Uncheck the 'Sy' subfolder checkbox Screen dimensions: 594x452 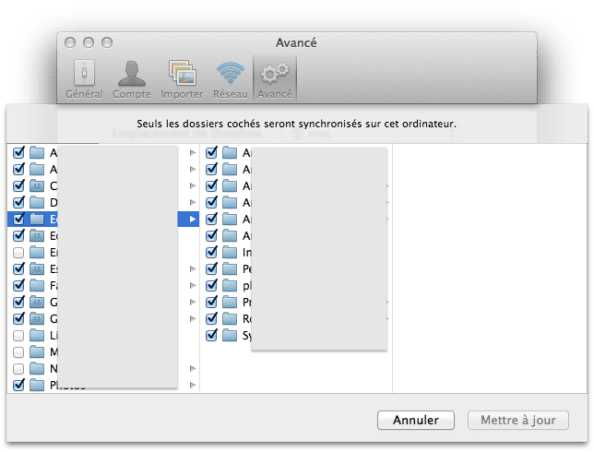pyautogui.click(x=211, y=335)
